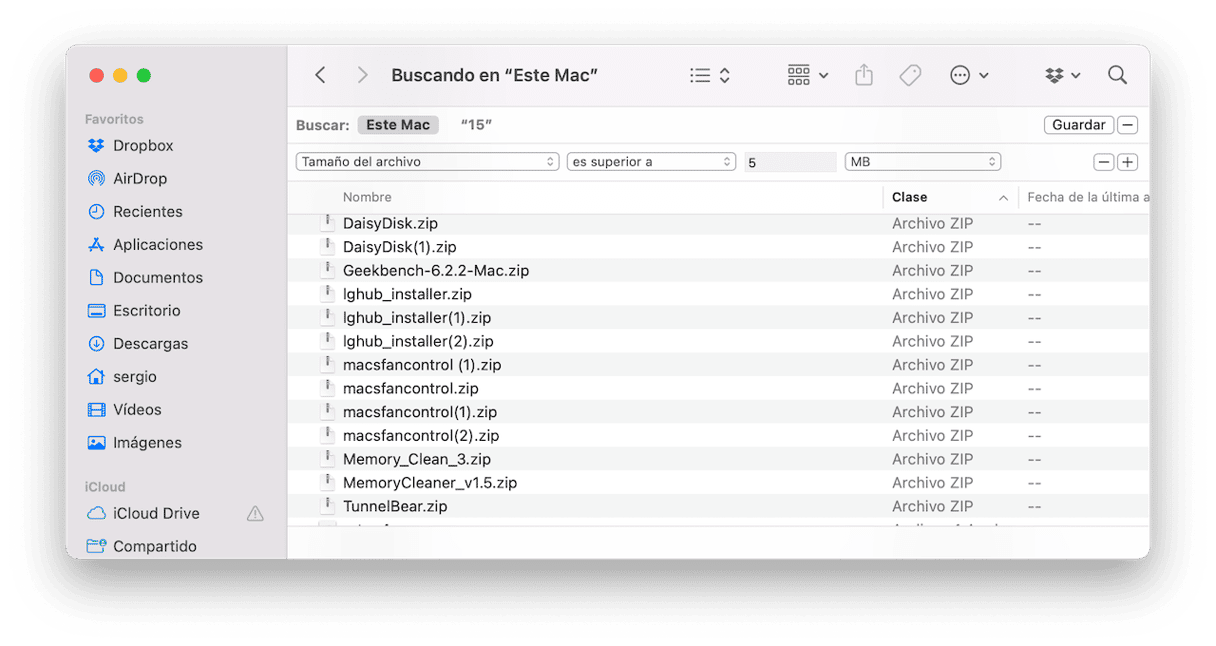Open Compartido in the sidebar
Image resolution: width=1216 pixels, height=646 pixels.
[x=155, y=546]
